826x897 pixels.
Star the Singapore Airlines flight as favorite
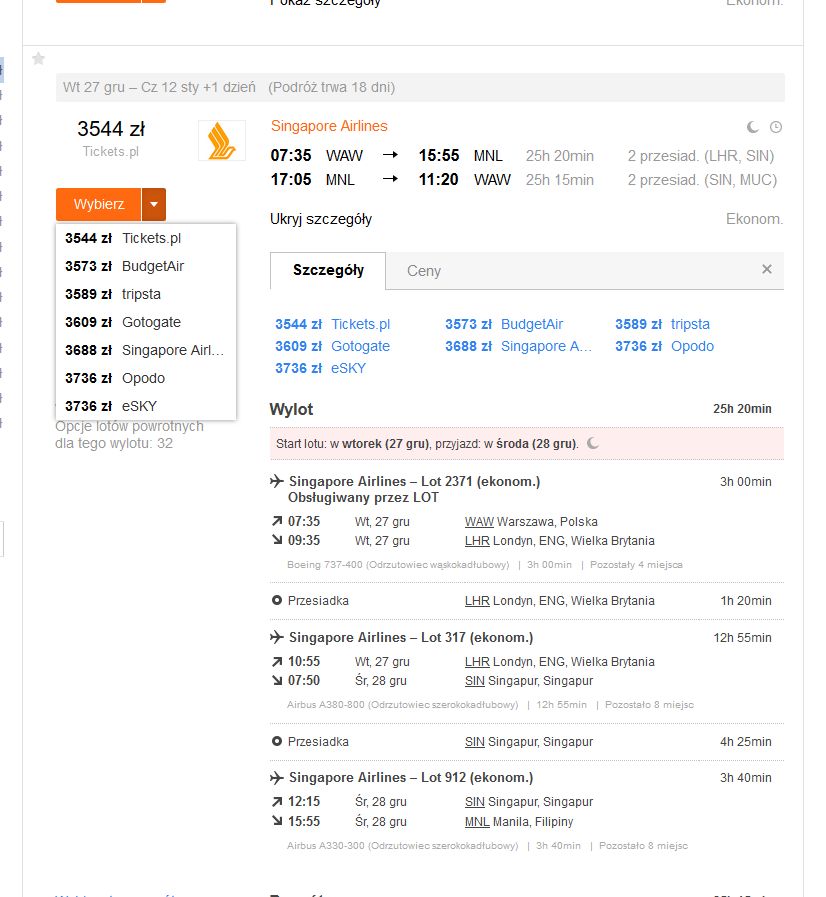(38, 58)
